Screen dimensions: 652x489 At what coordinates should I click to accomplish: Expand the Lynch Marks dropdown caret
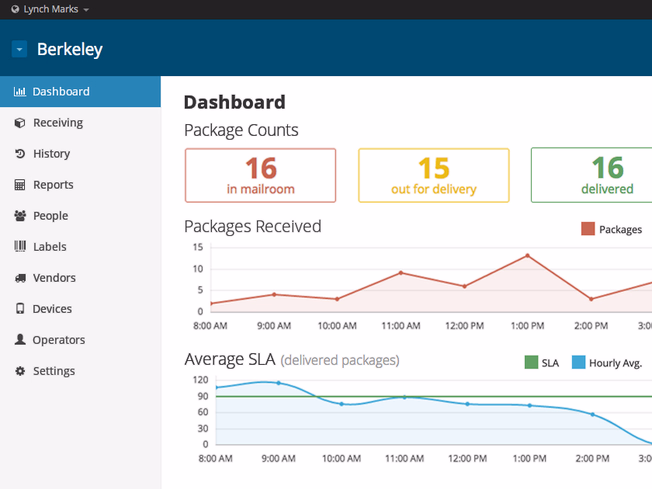coord(86,10)
